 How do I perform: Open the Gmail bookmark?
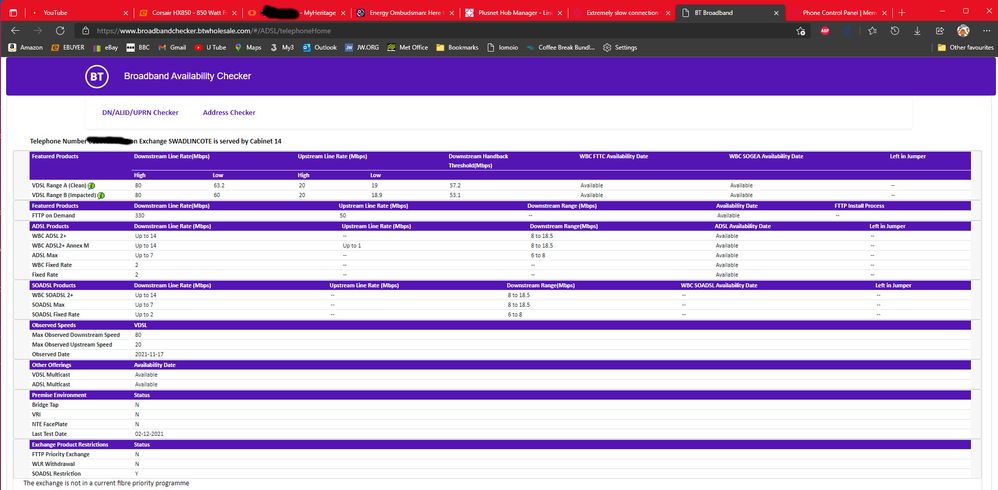(173, 47)
